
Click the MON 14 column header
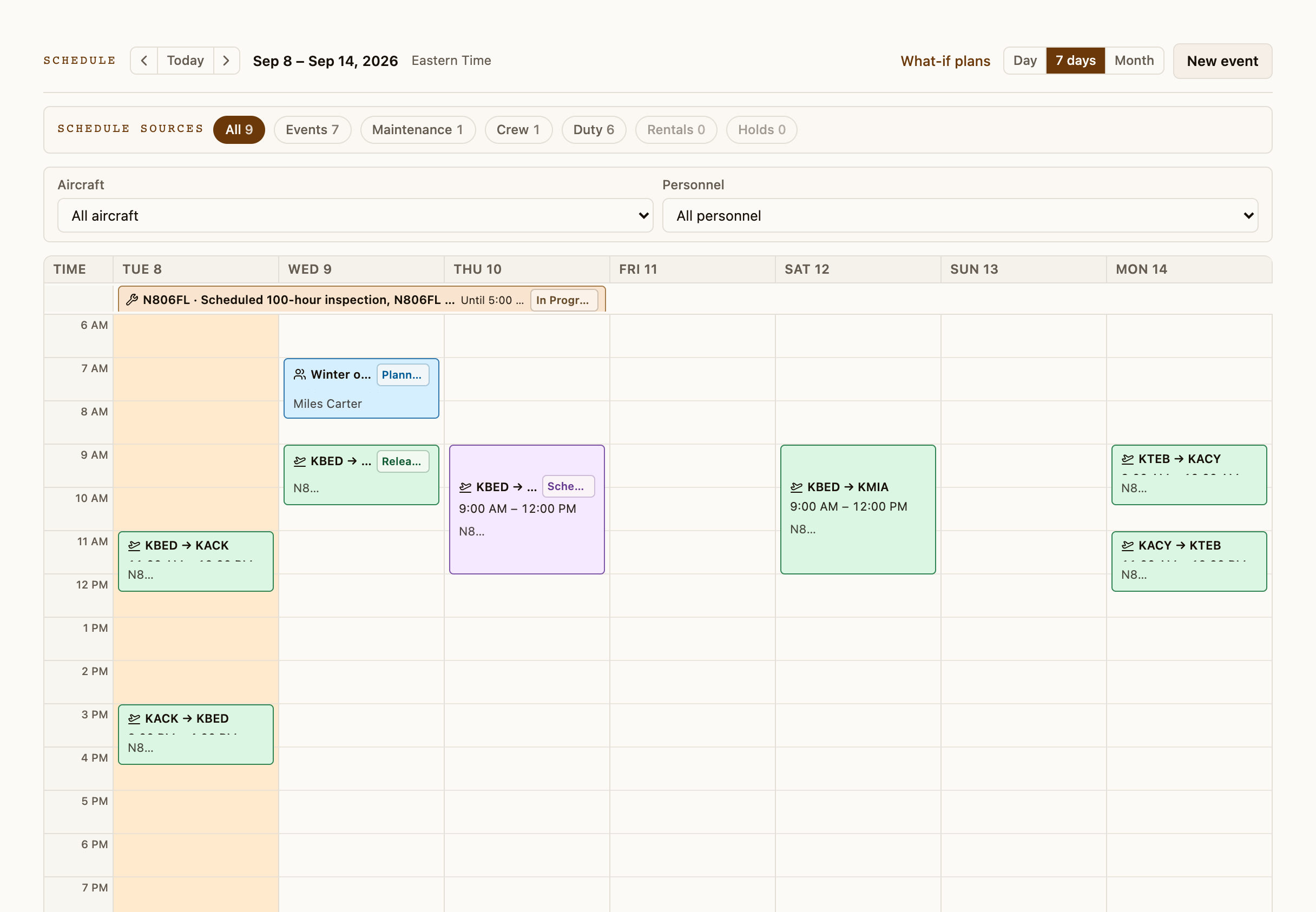pyautogui.click(x=1189, y=269)
